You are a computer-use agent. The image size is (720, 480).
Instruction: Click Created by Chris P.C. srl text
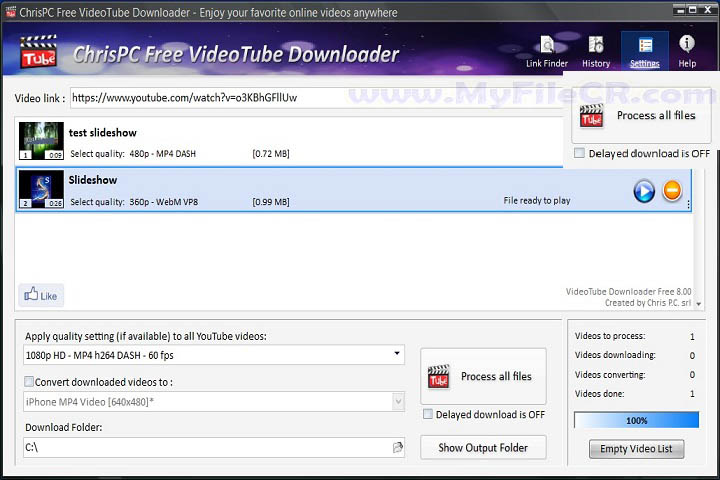click(648, 303)
